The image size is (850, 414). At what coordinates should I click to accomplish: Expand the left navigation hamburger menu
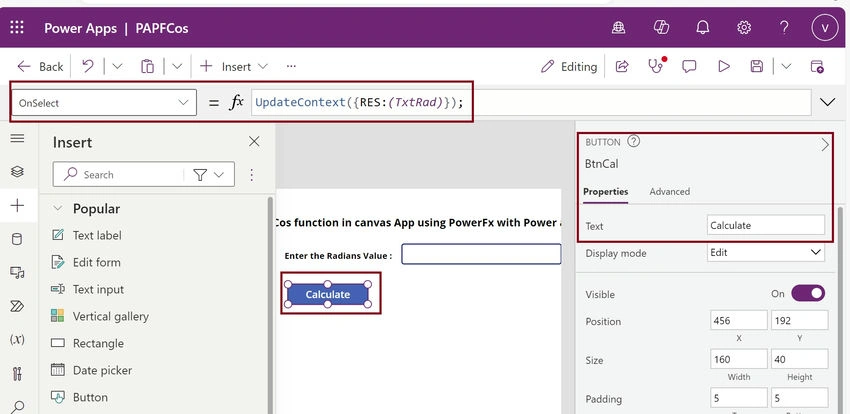[x=17, y=138]
